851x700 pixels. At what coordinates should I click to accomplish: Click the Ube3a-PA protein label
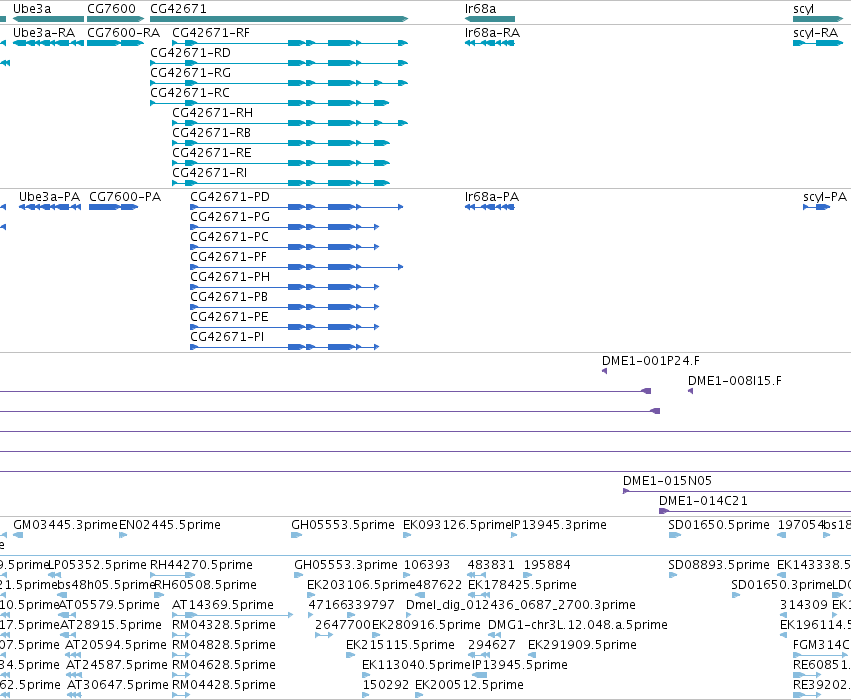point(49,196)
